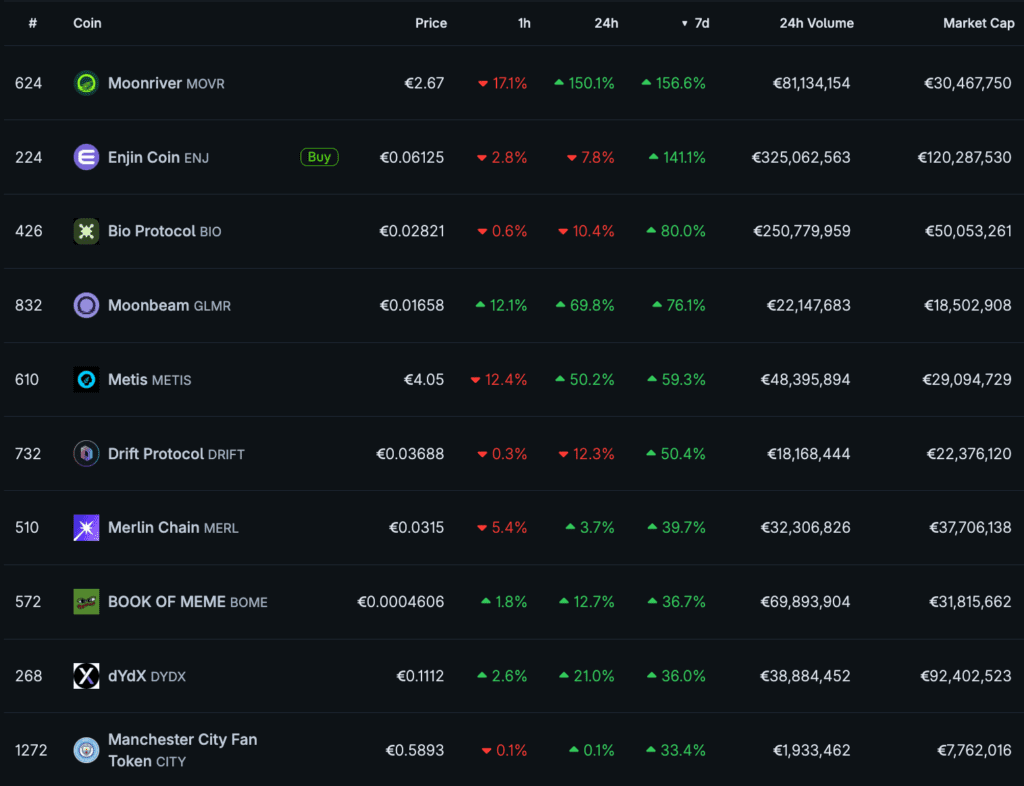
Task: Click the dYdX logo icon
Action: click(x=86, y=676)
